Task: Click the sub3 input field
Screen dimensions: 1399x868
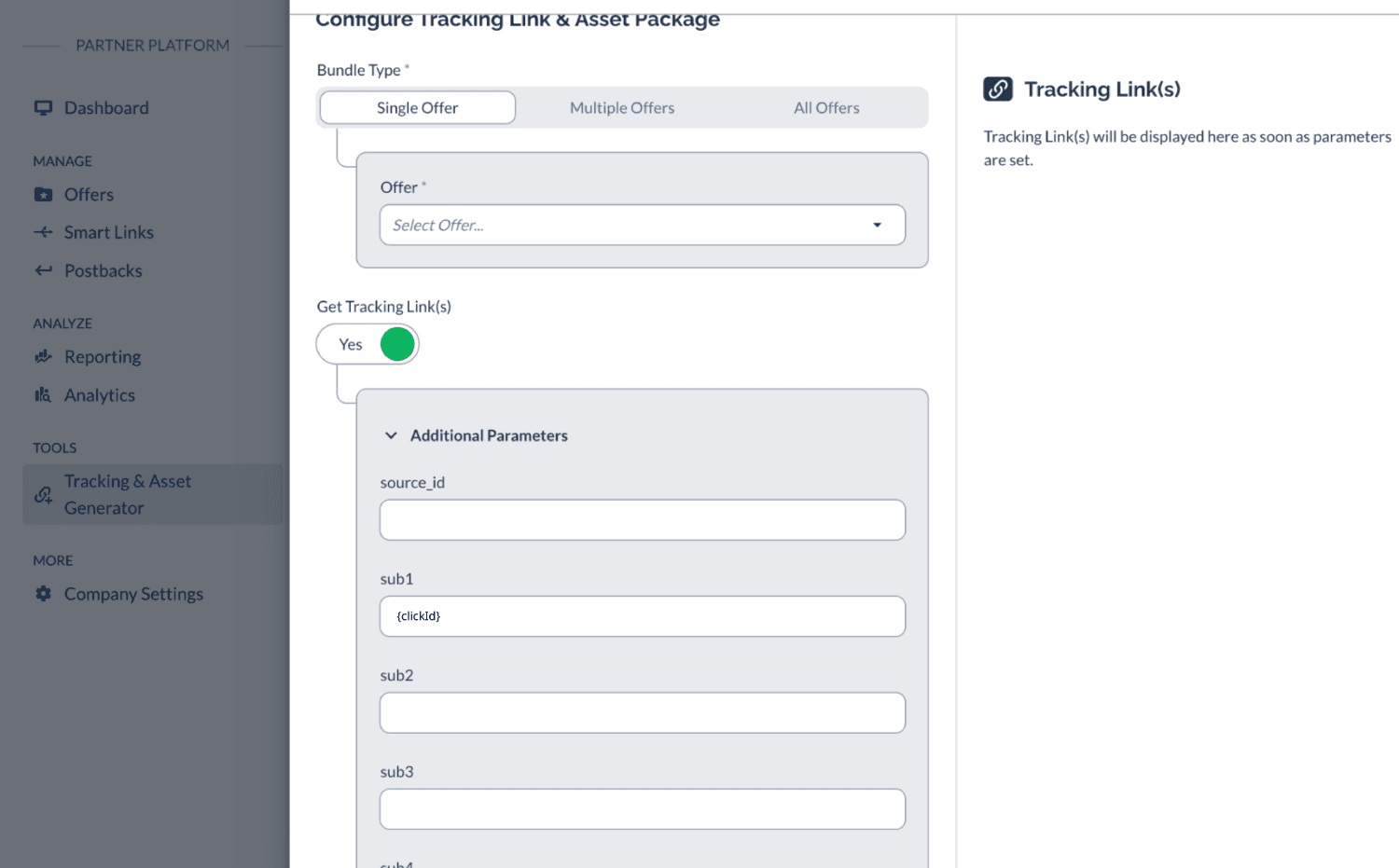Action: (643, 809)
